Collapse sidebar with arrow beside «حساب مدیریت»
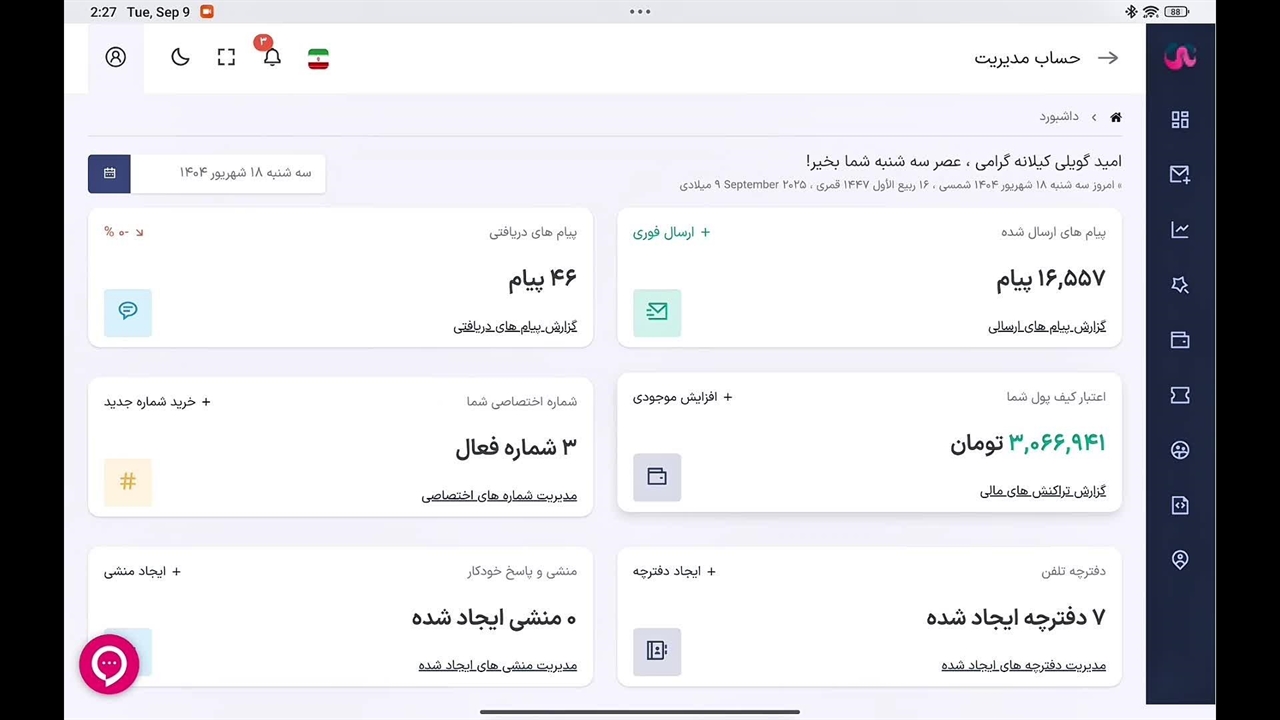 pos(1108,58)
